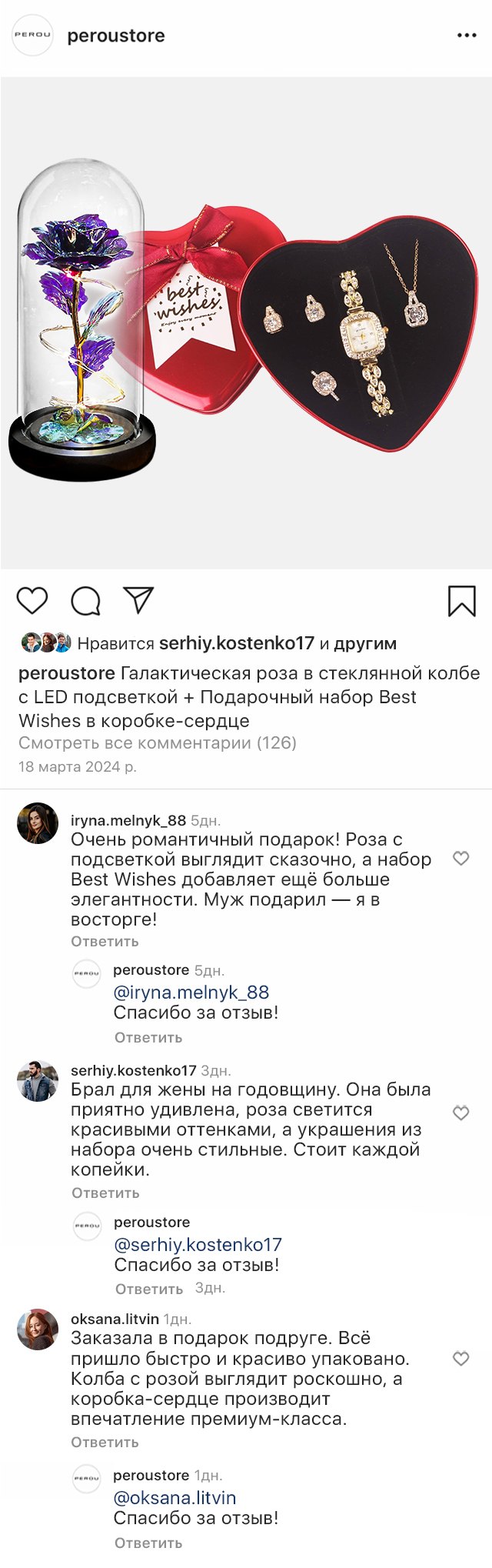
Task: Open the @oksana.litvin mention link
Action: (175, 1498)
